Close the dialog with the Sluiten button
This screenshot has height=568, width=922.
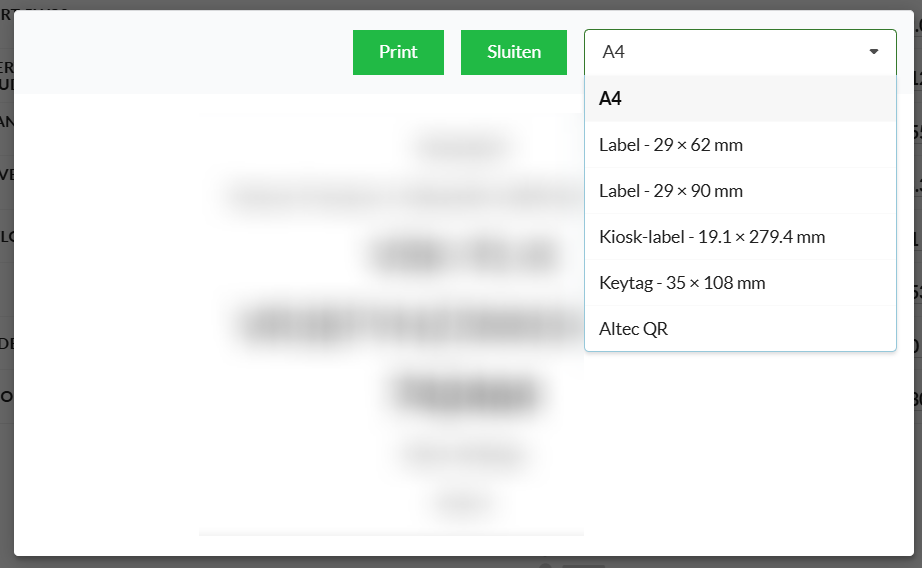tap(514, 52)
